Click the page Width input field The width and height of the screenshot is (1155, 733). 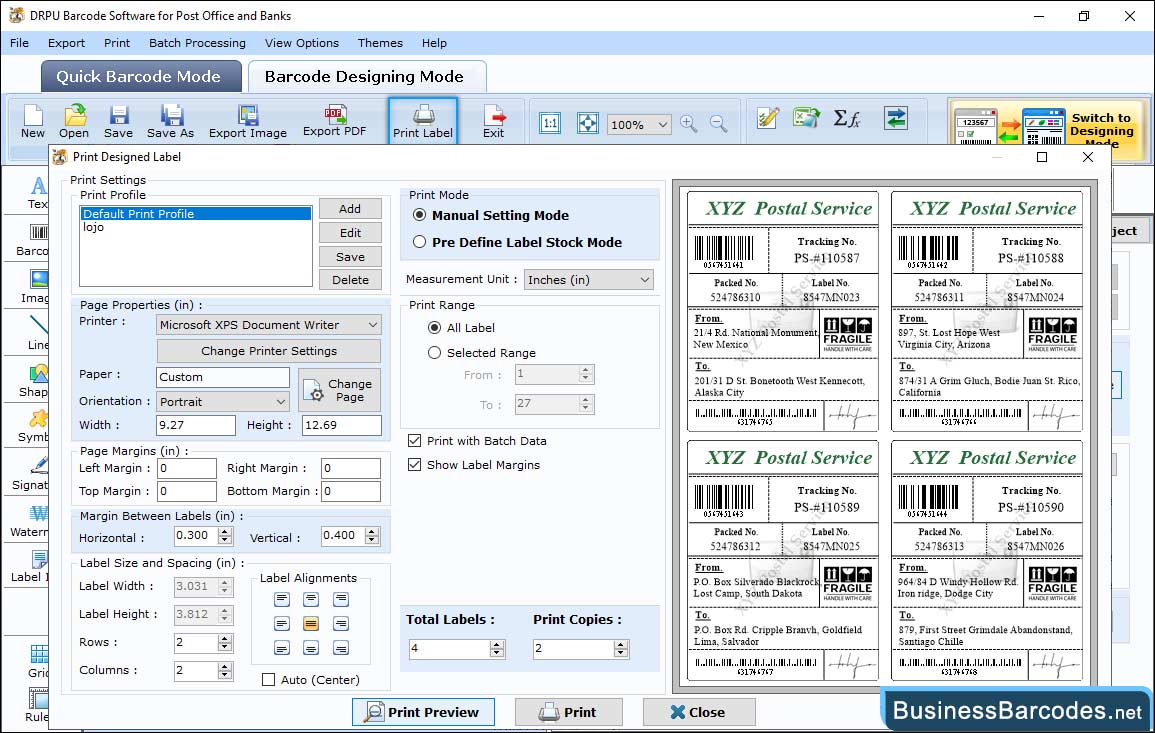(x=195, y=425)
